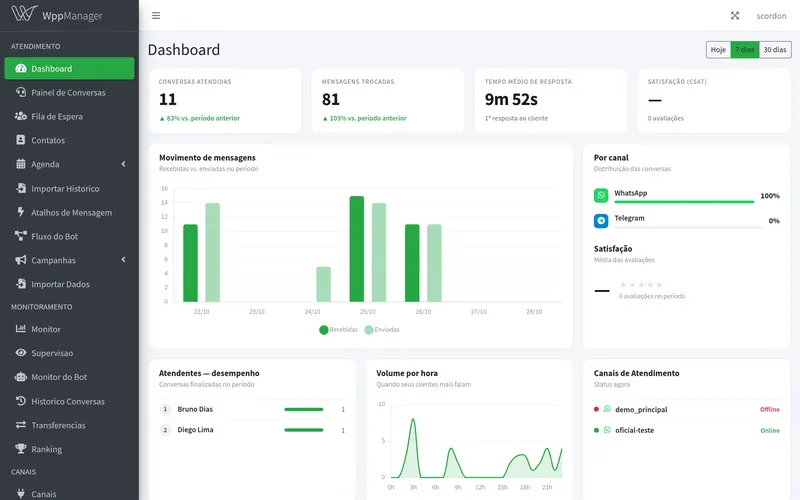This screenshot has height=500, width=800.
Task: Toggle the hamburger sidebar menu icon
Action: (x=156, y=16)
